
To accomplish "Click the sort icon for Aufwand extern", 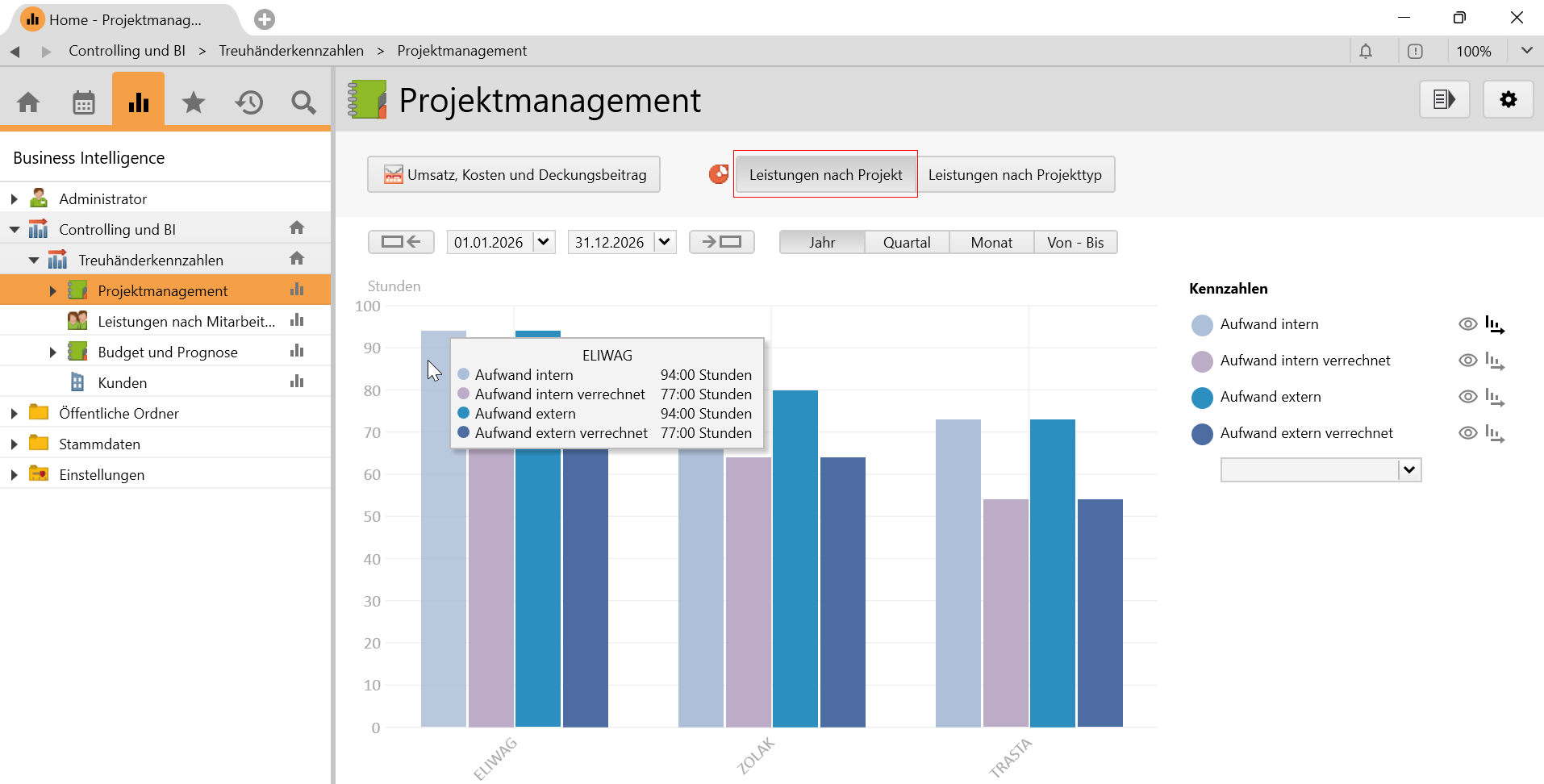I will 1495,398.
